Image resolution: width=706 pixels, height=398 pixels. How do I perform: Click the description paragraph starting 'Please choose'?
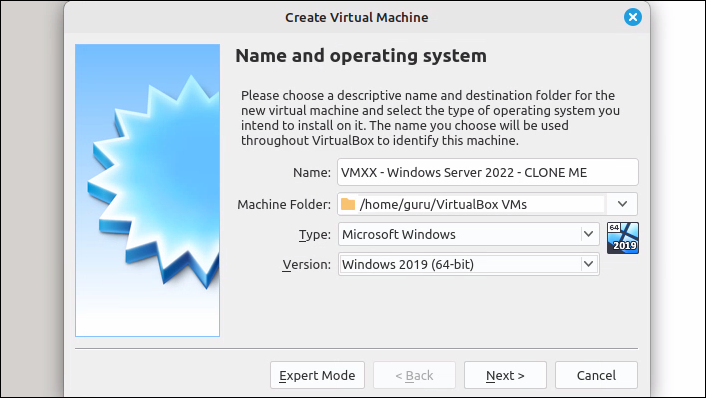click(x=430, y=118)
